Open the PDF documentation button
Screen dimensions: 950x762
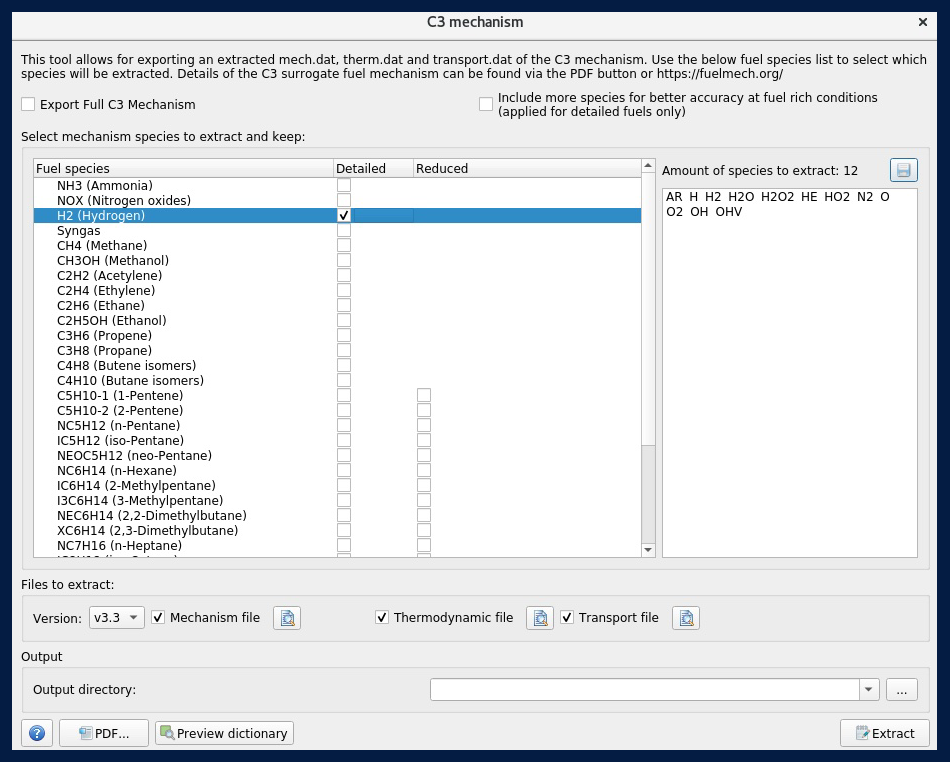point(104,734)
